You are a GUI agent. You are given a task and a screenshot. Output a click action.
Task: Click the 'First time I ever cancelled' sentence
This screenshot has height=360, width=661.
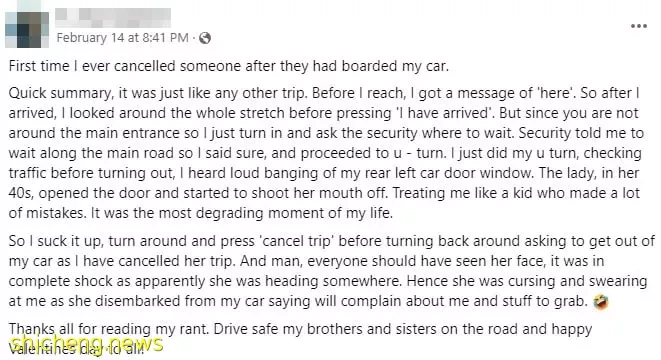click(228, 66)
